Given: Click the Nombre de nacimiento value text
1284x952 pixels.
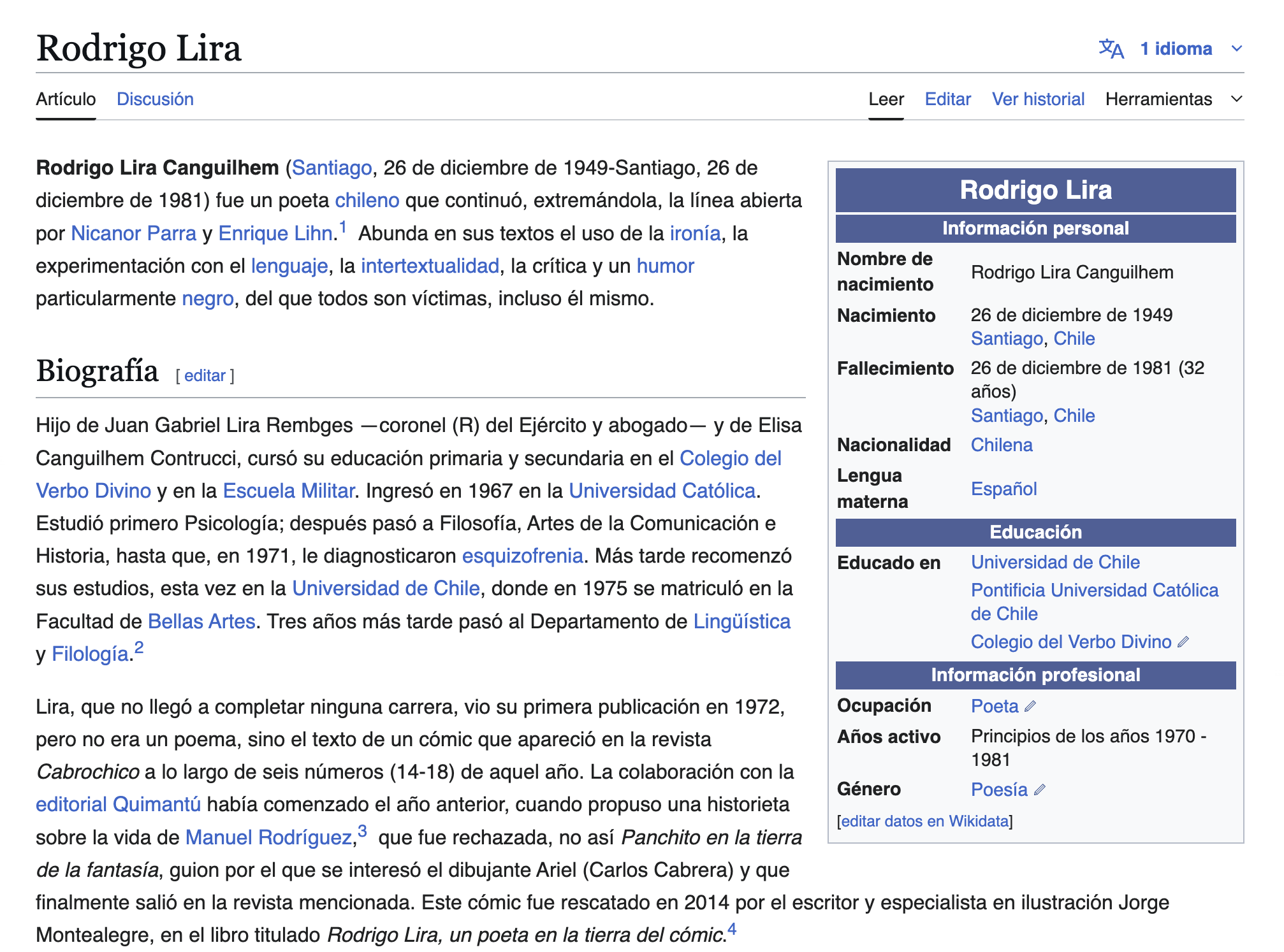Looking at the screenshot, I should 1072,273.
